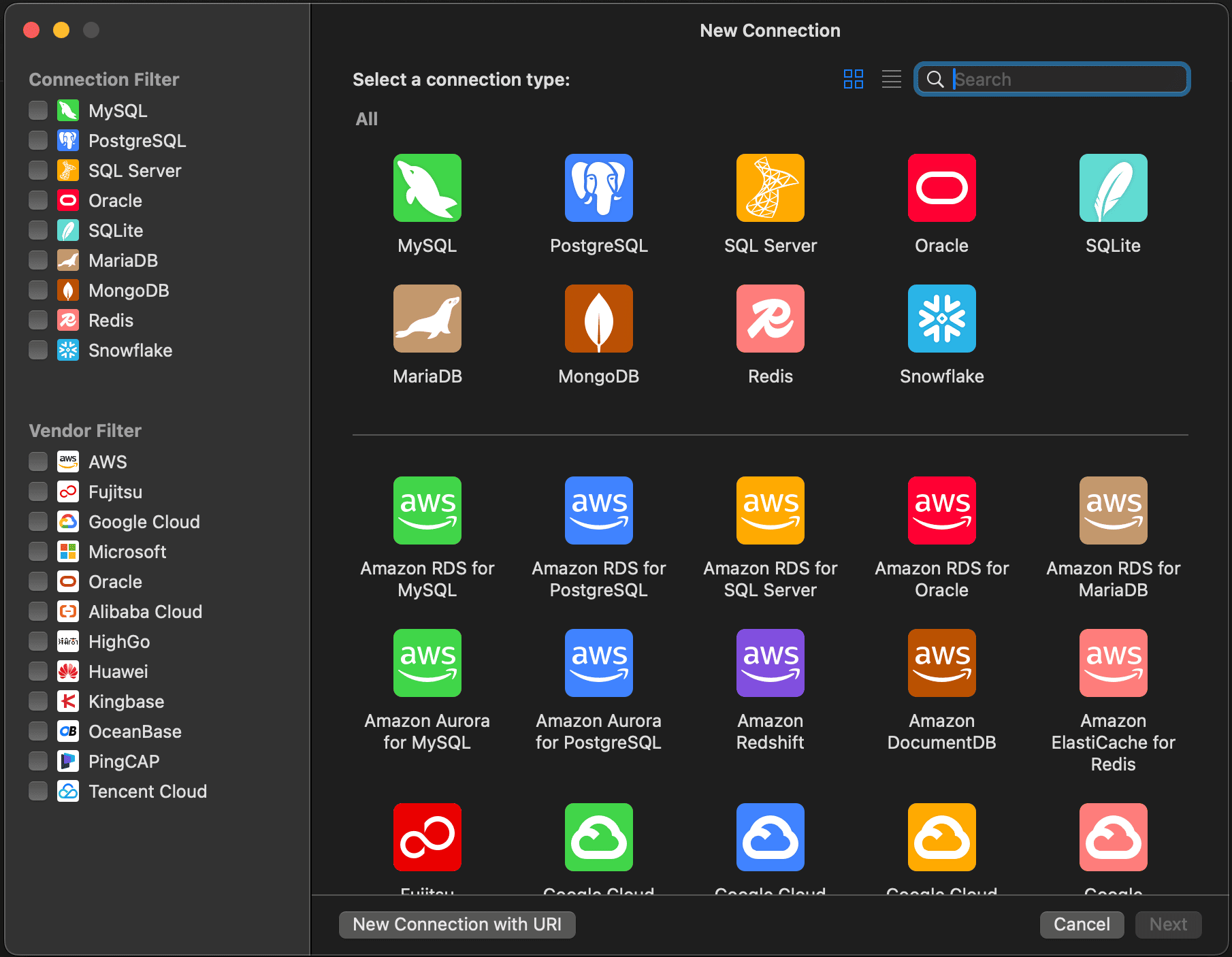Enable the AWS vendor filter checkbox
1232x957 pixels.
[x=38, y=461]
